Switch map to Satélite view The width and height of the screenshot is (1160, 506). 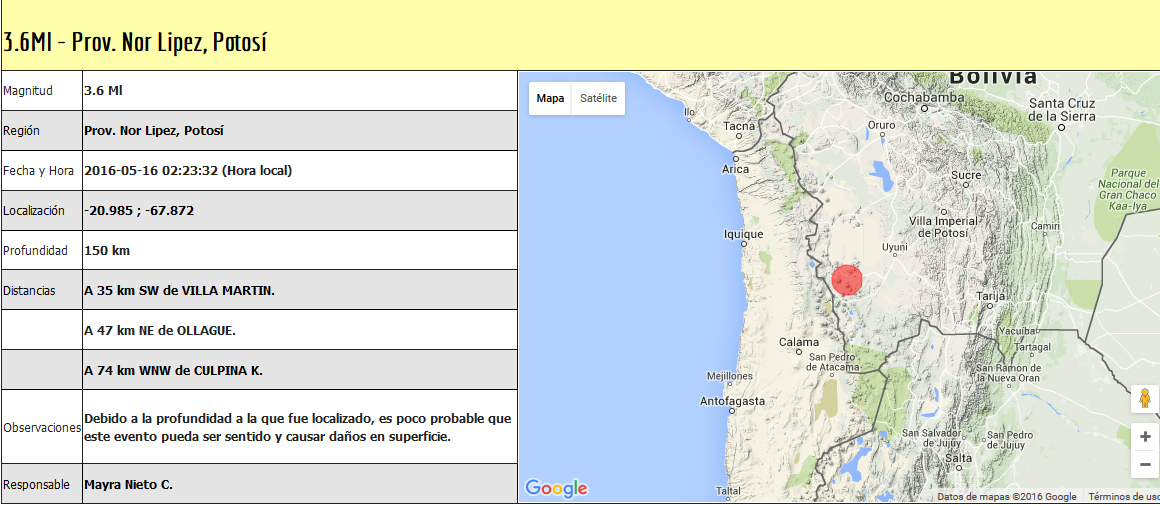click(x=598, y=98)
